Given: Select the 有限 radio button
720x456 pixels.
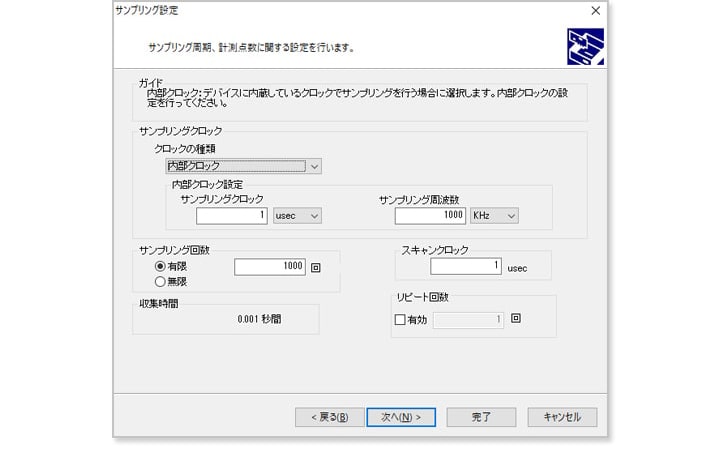Looking at the screenshot, I should tap(160, 267).
